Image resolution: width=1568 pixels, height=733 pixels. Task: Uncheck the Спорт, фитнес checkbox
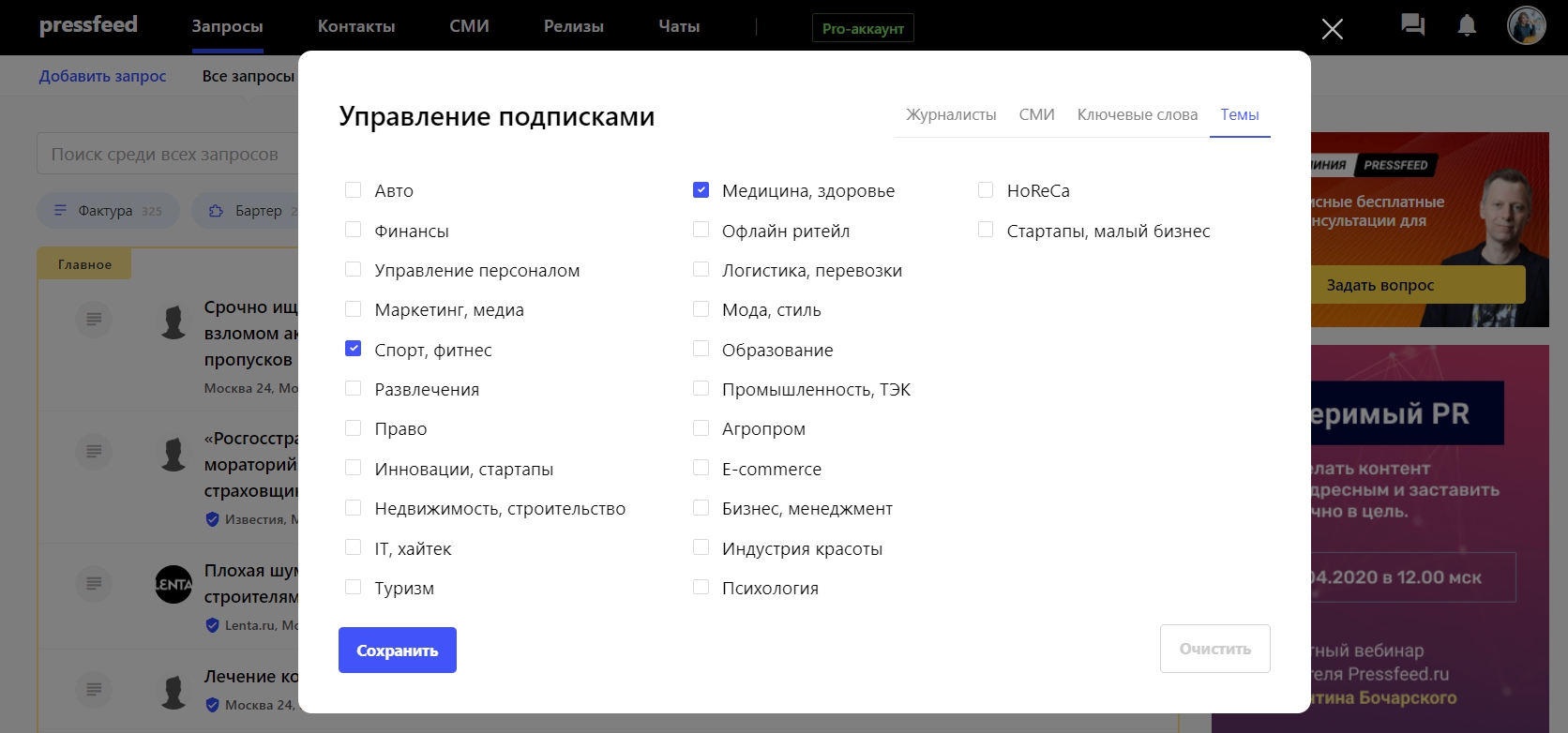tap(354, 349)
